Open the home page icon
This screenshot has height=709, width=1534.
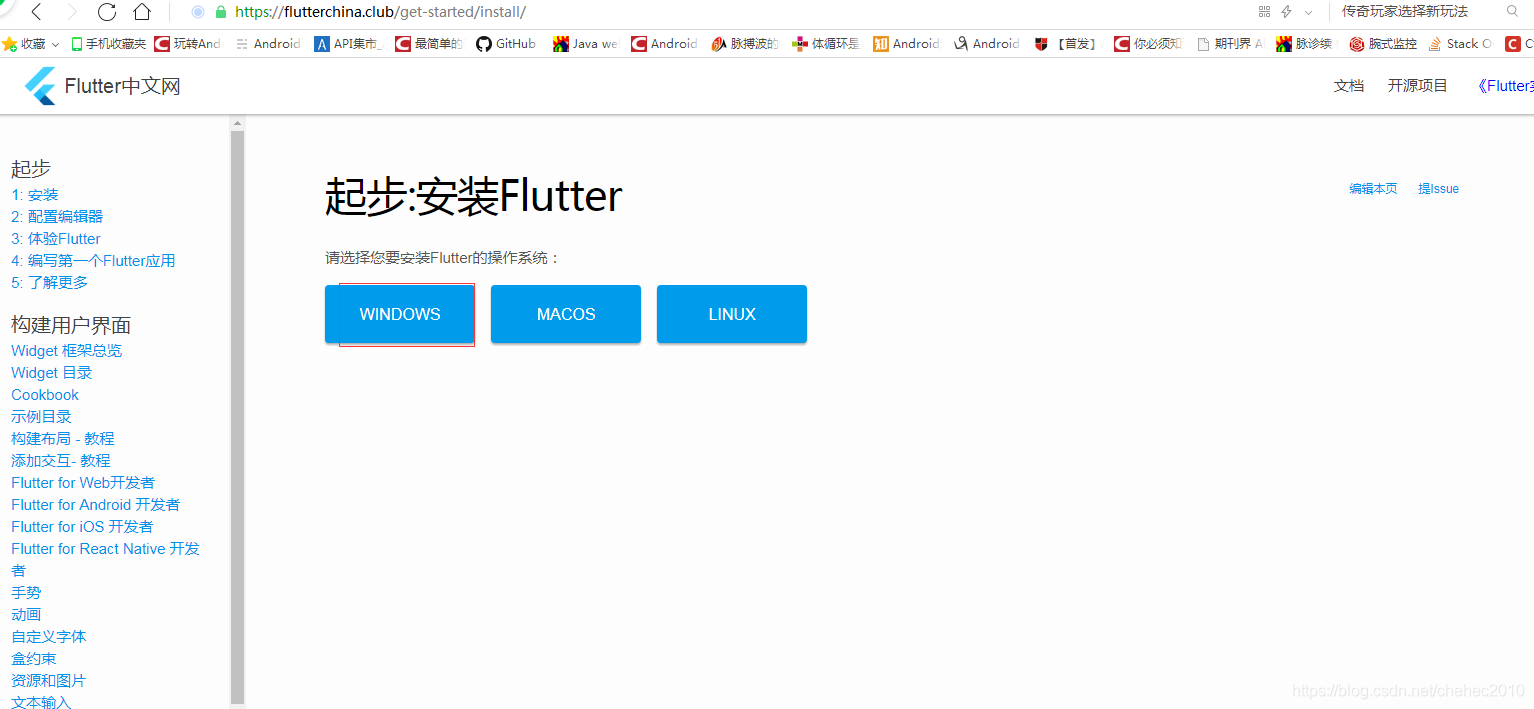[143, 13]
